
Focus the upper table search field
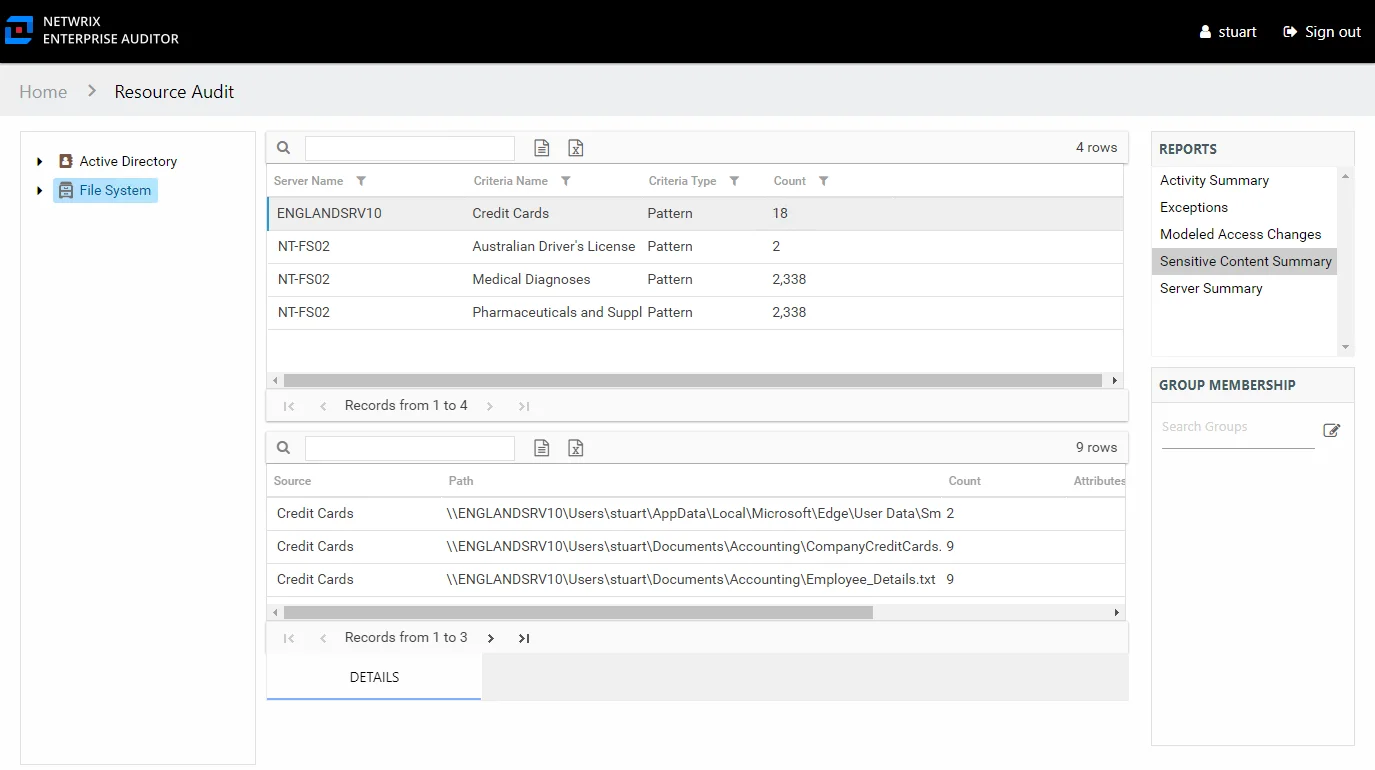point(410,148)
